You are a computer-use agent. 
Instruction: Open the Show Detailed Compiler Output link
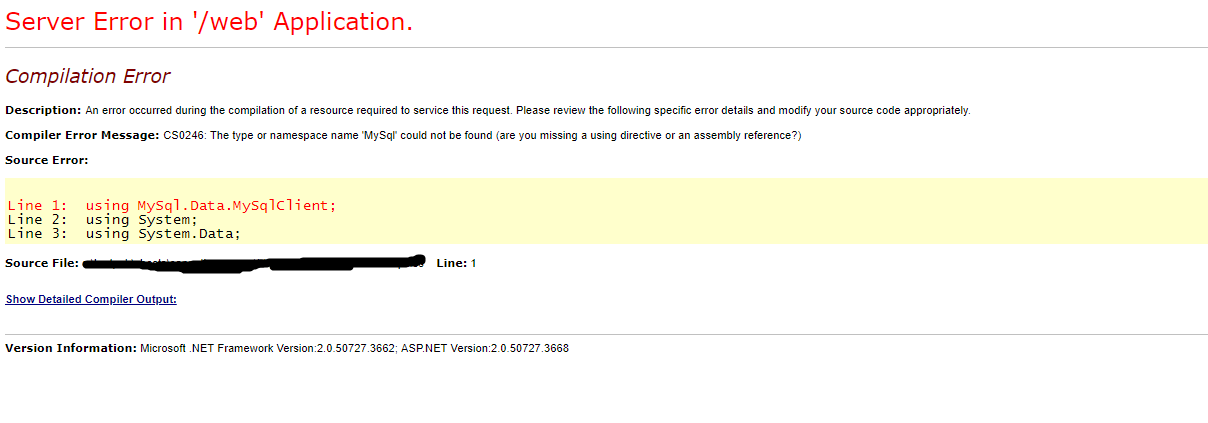pyautogui.click(x=91, y=299)
